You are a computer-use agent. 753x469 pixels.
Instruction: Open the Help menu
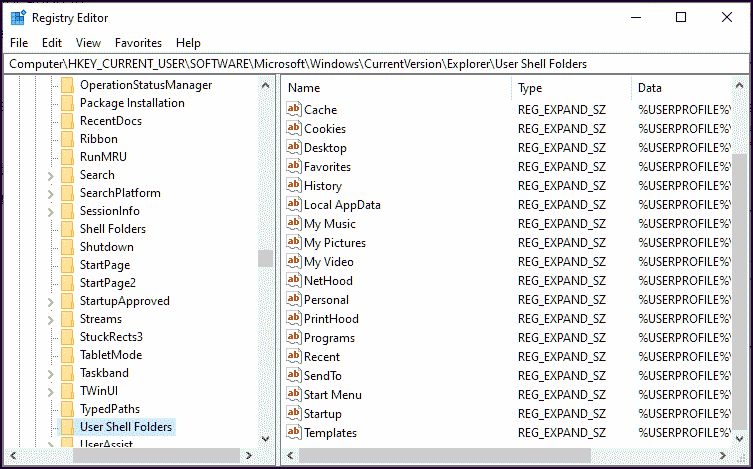click(x=188, y=43)
